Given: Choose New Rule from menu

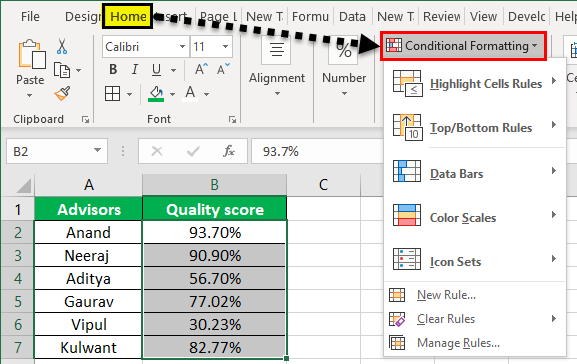Looking at the screenshot, I should [x=474, y=295].
